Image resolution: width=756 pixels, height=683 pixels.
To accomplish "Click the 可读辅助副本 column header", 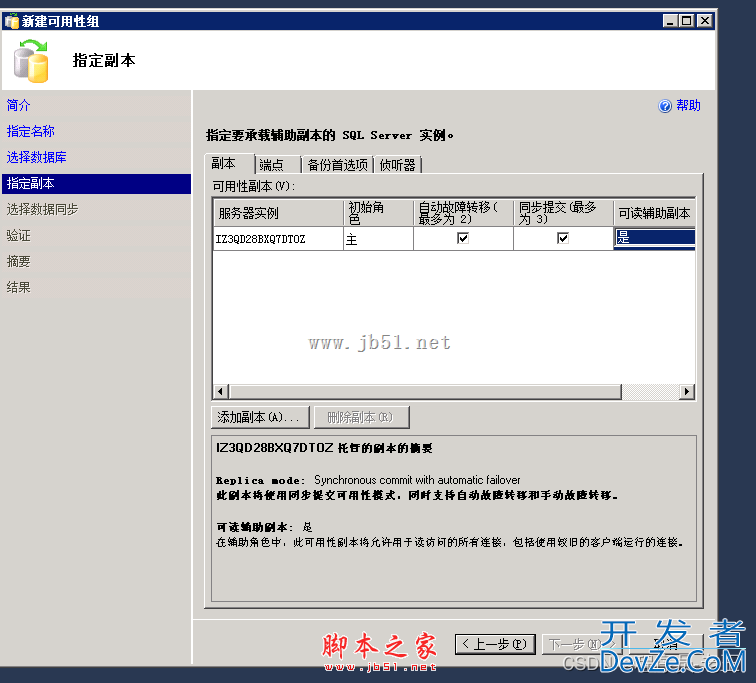I will 654,213.
